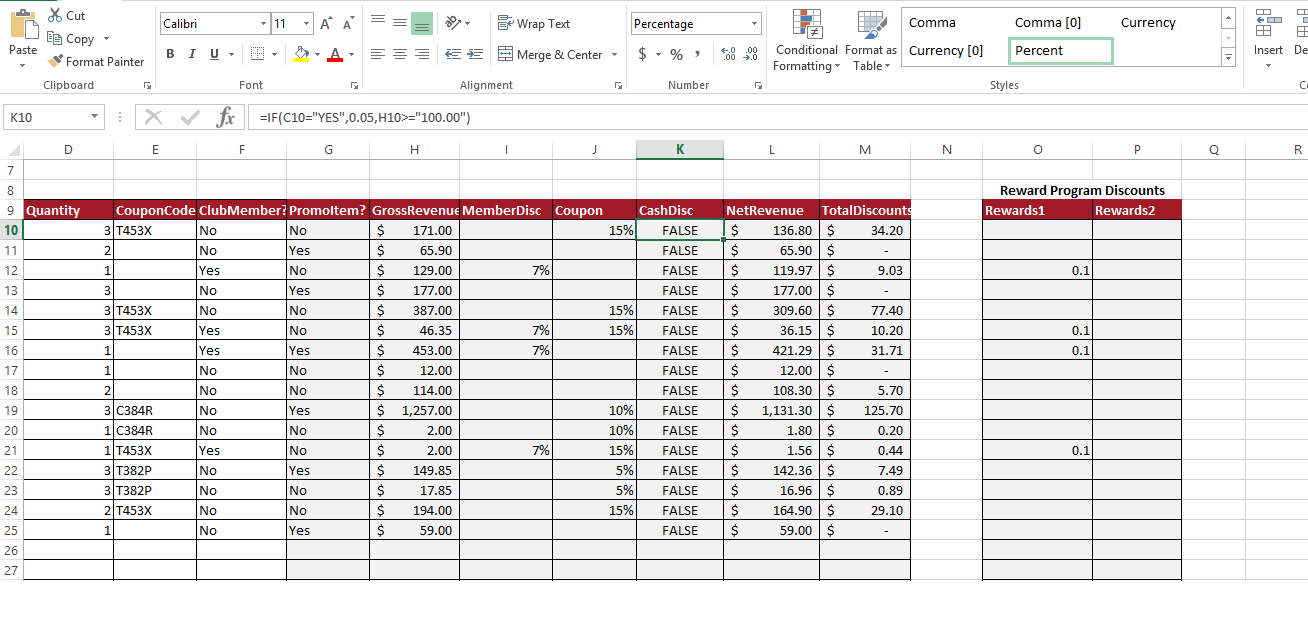Open Conditional Formatting options
The image size is (1308, 630).
point(806,40)
